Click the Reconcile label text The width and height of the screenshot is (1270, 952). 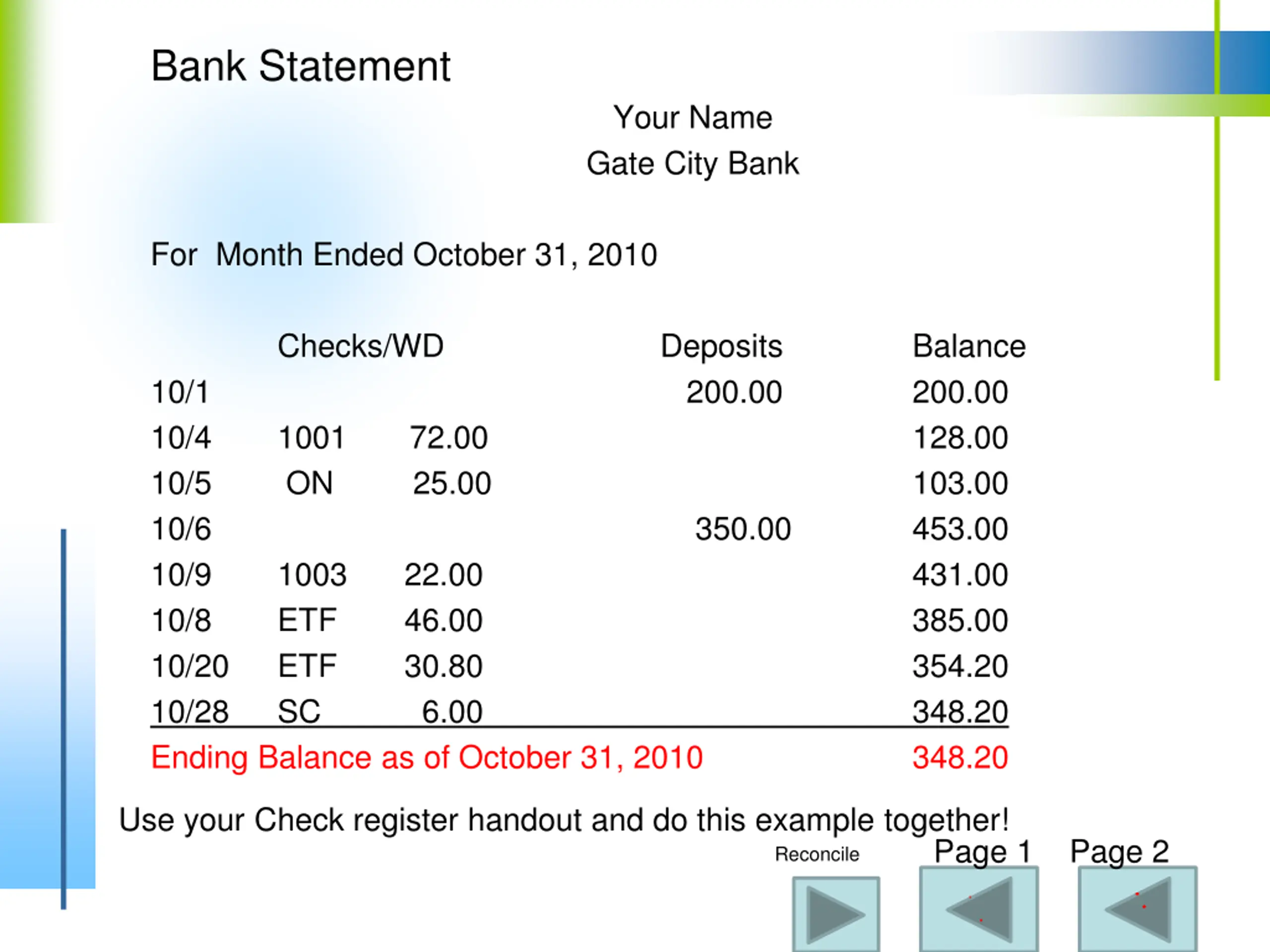[x=817, y=854]
